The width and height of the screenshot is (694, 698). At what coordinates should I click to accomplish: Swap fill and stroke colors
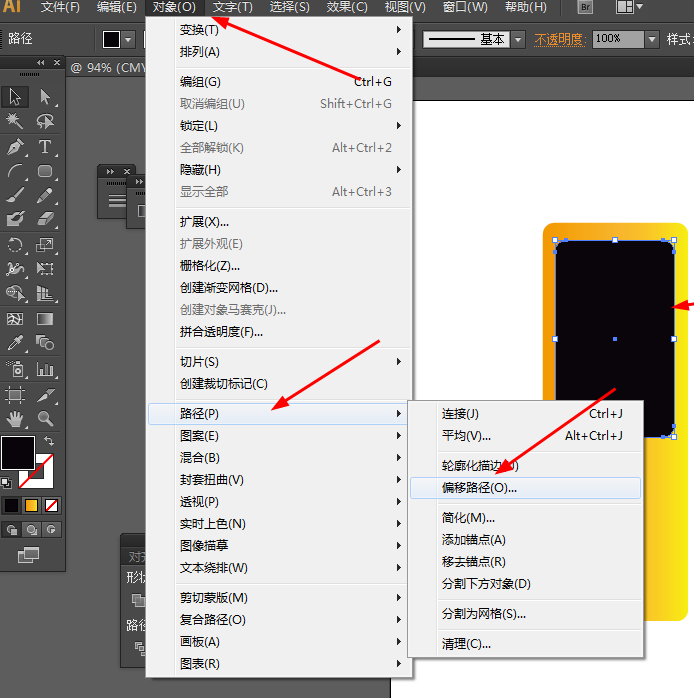[49, 441]
